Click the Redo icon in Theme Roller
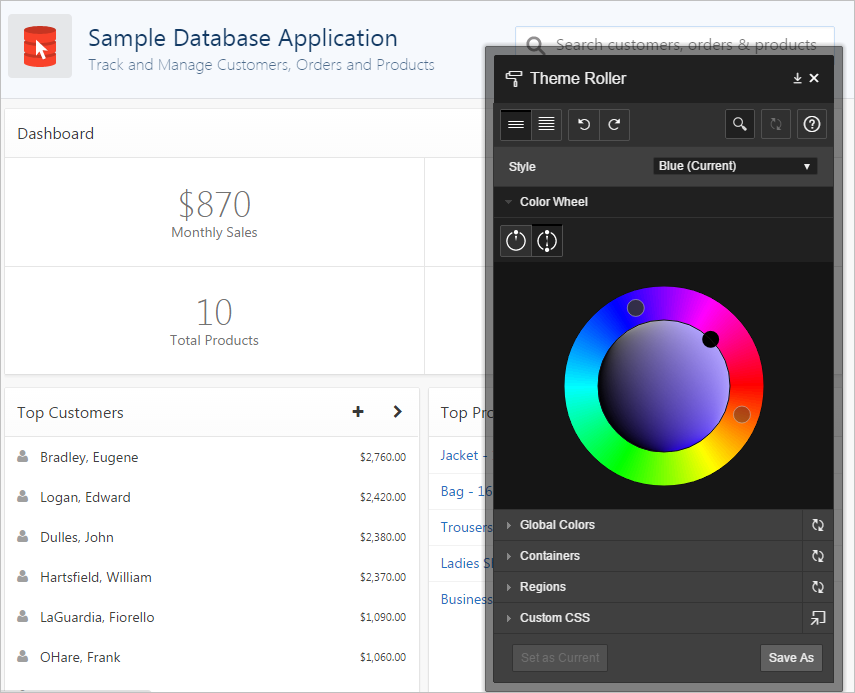The height and width of the screenshot is (693, 855). [614, 125]
